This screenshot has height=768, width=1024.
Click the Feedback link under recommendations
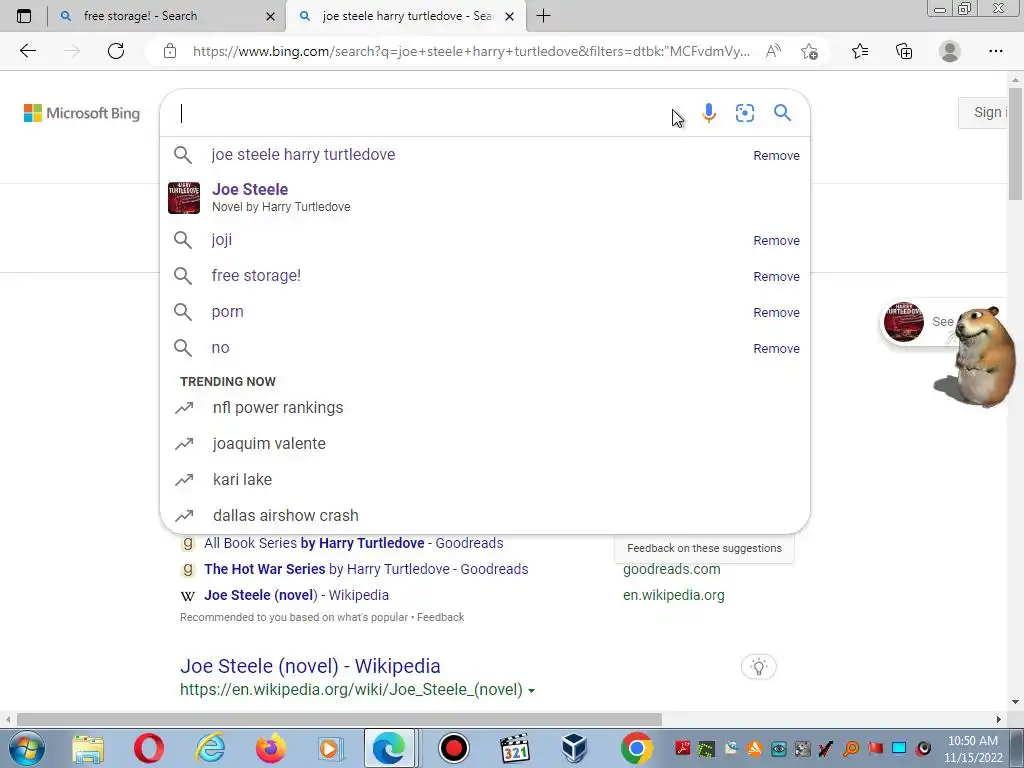440,617
